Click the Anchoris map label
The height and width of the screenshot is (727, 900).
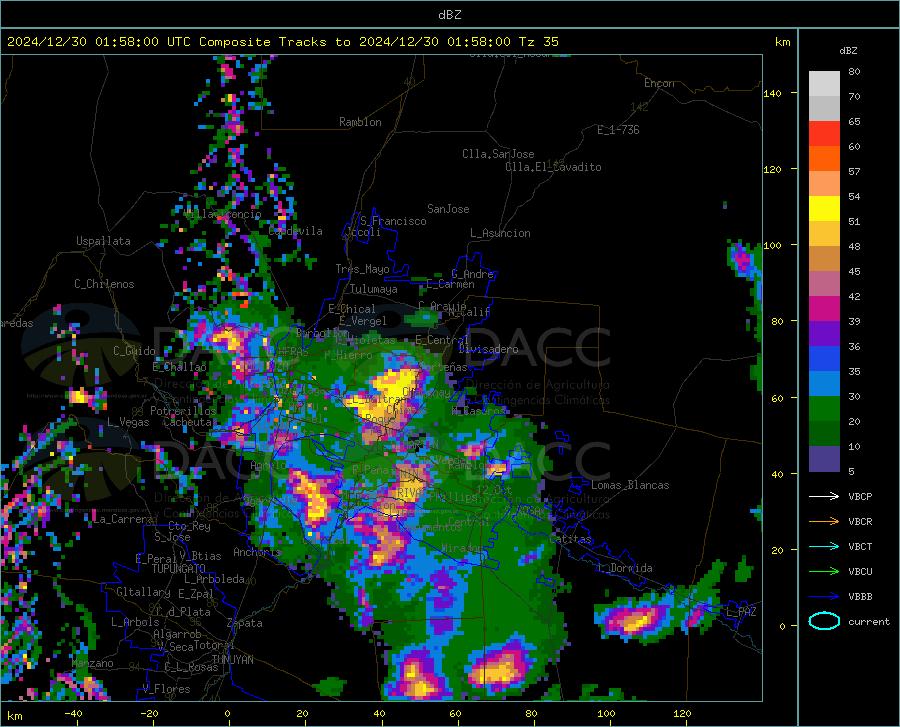[x=257, y=552]
